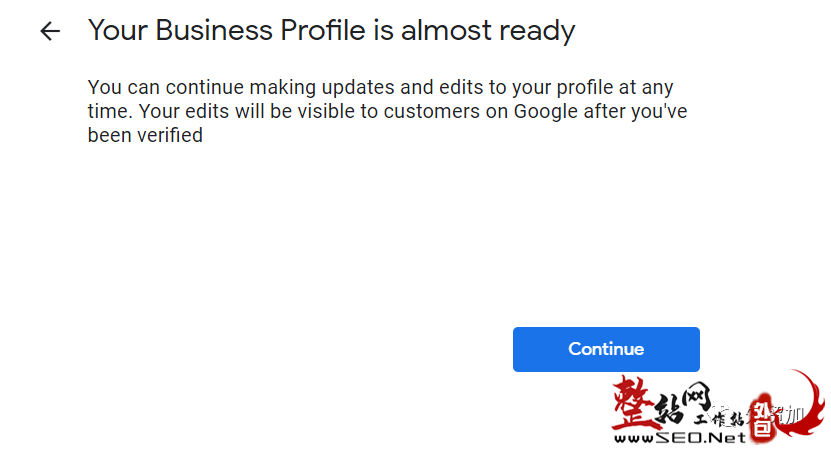Click 'almost ready' in the heading

point(488,31)
